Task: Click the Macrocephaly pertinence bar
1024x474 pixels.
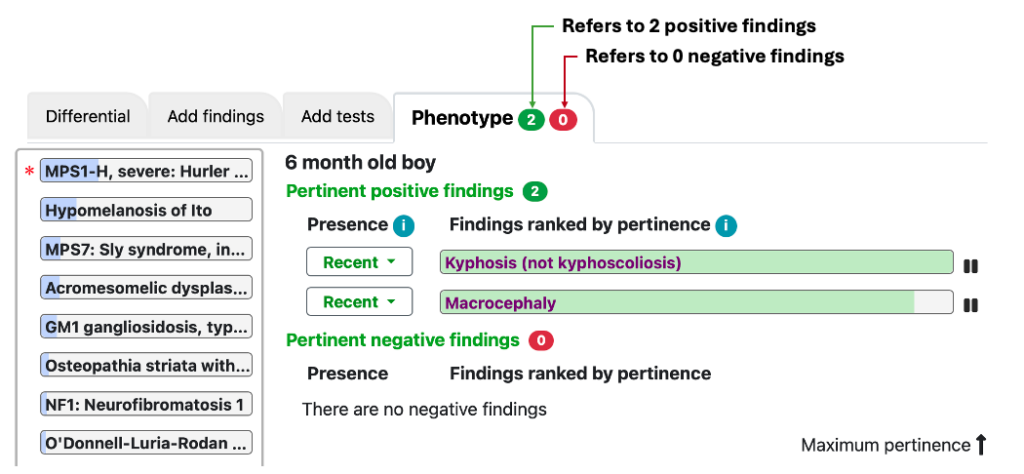Action: (696, 302)
